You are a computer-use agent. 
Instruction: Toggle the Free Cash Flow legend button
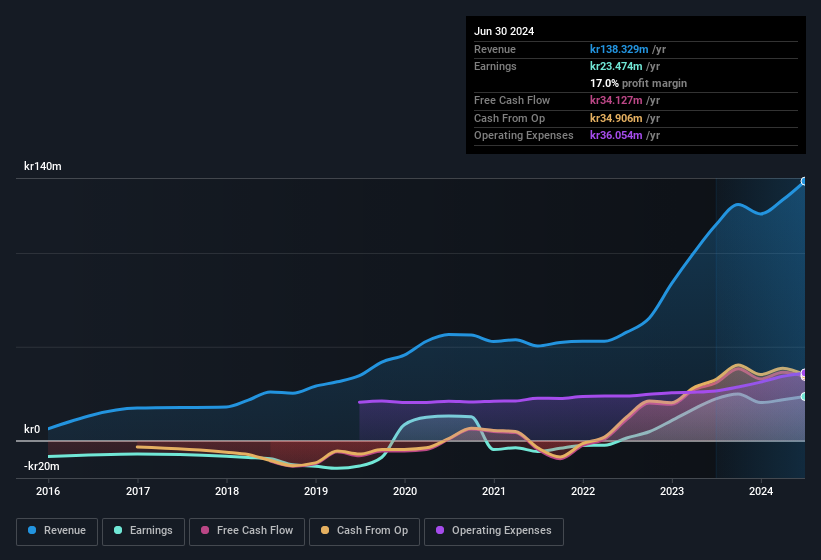coord(247,531)
